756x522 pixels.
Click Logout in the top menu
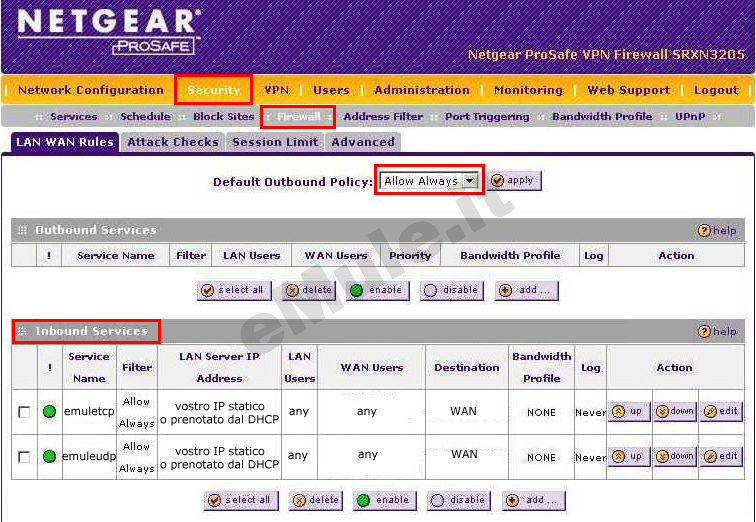tap(716, 90)
